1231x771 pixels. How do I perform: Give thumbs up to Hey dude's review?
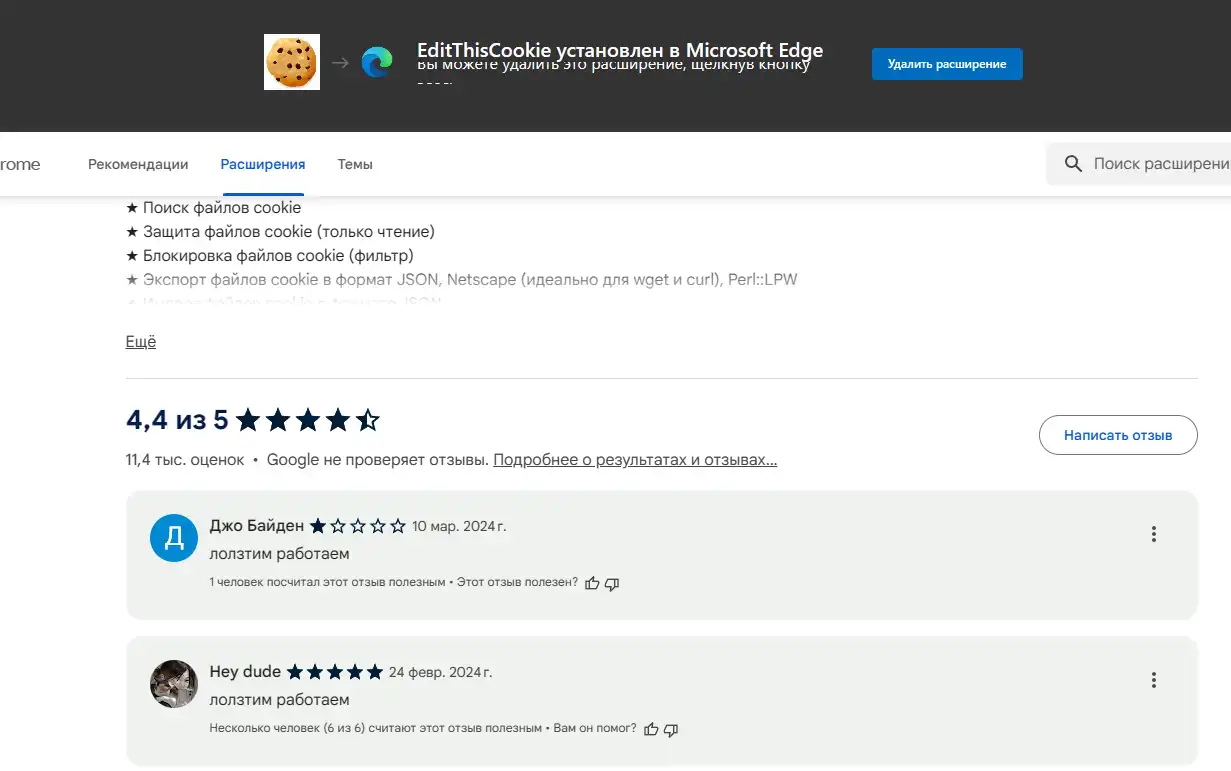point(651,729)
